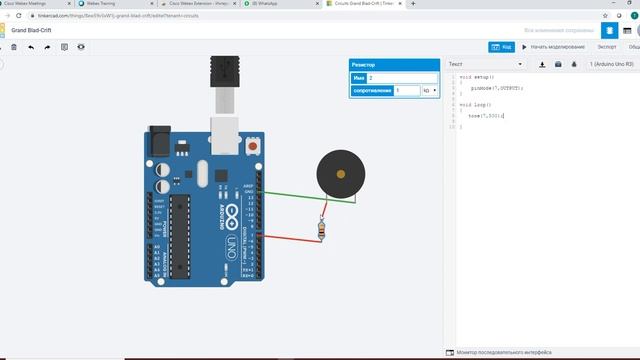Redo the last undone action
The width and height of the screenshot is (640, 360).
pyautogui.click(x=47, y=47)
